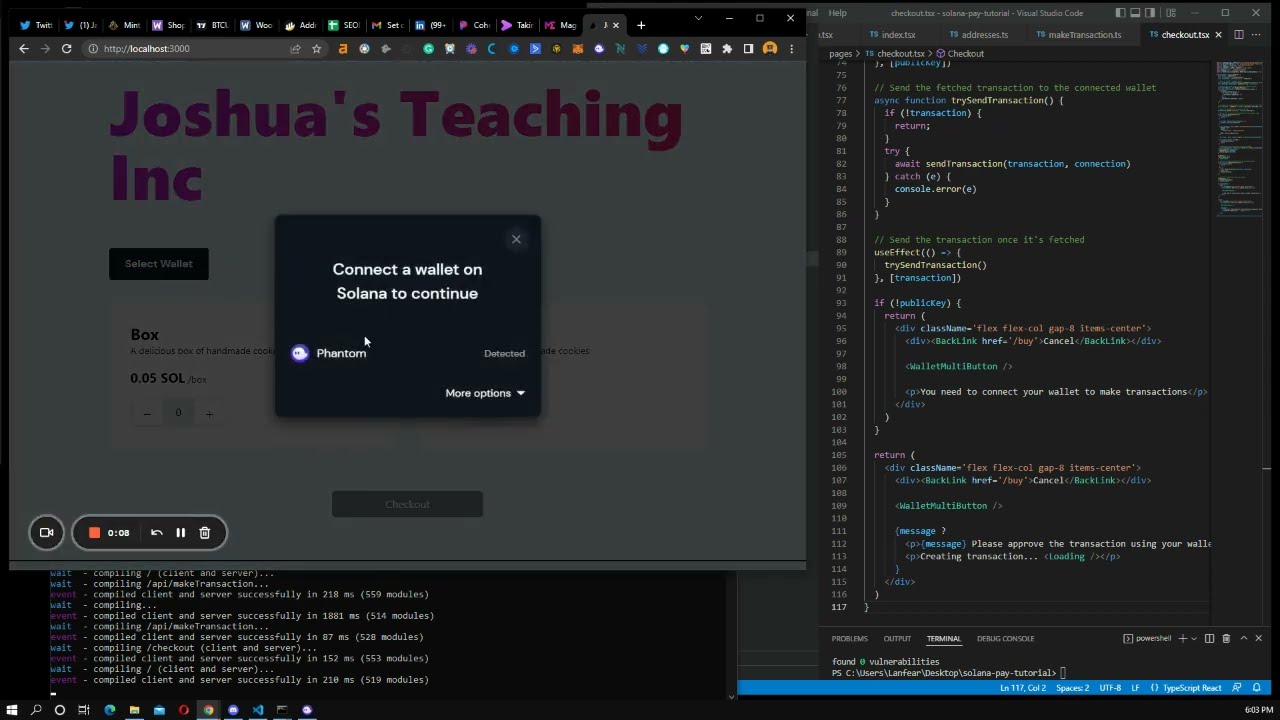The image size is (1280, 720).
Task: Open editor More Actions ellipsis
Action: (x=1258, y=35)
